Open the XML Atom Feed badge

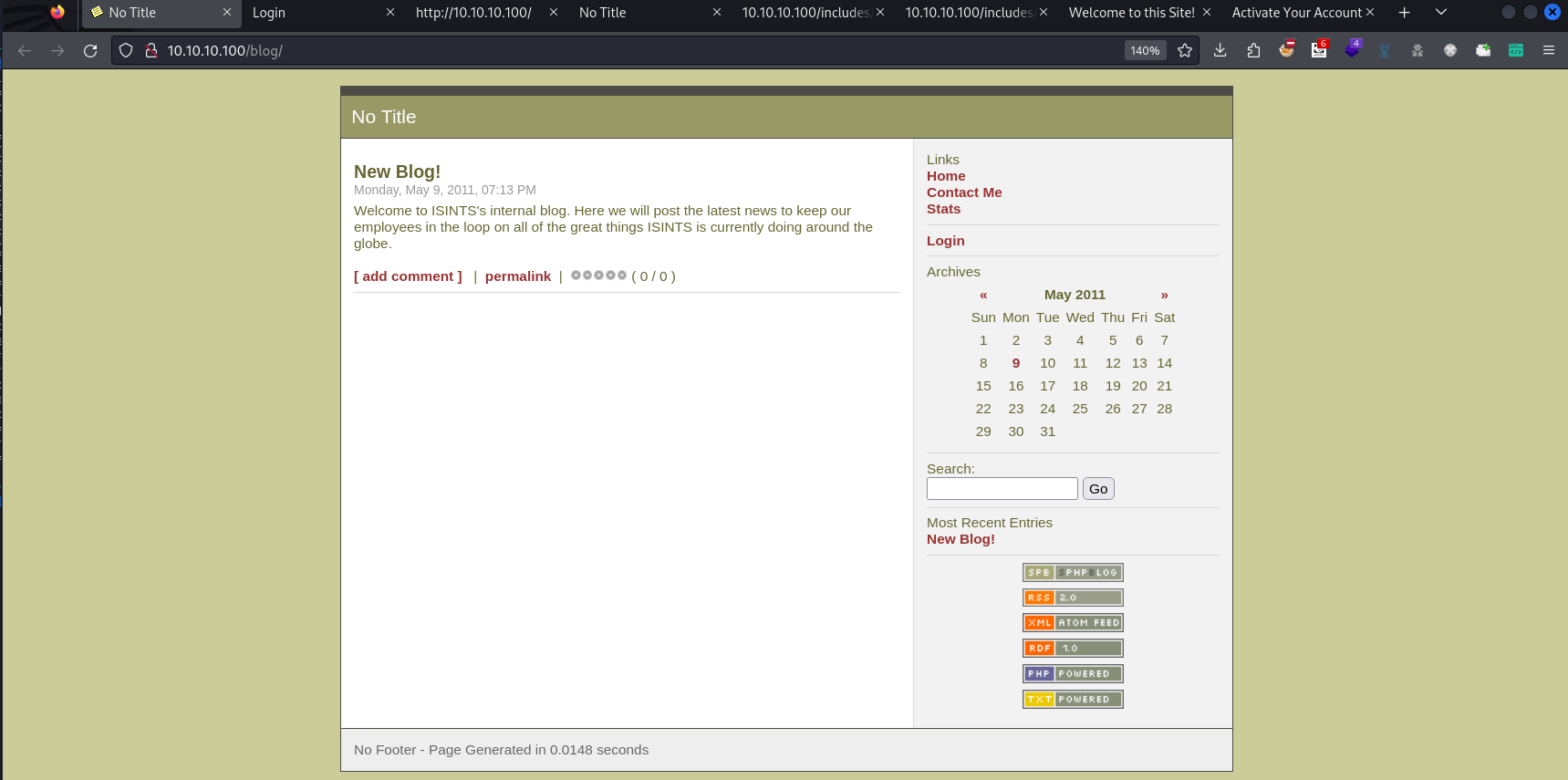1073,623
